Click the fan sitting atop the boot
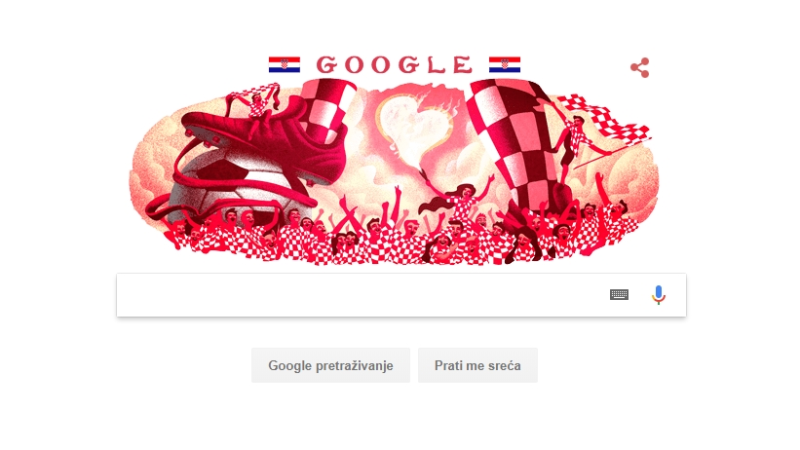This screenshot has height=450, width=800. pyautogui.click(x=258, y=101)
